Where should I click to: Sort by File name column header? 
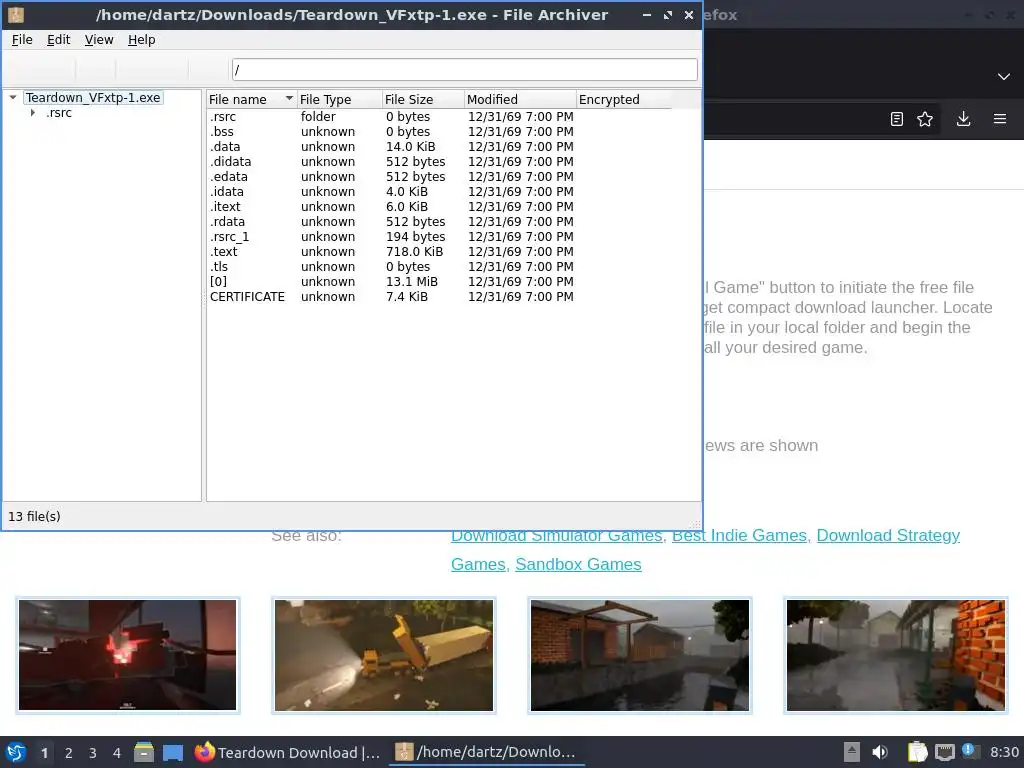251,99
